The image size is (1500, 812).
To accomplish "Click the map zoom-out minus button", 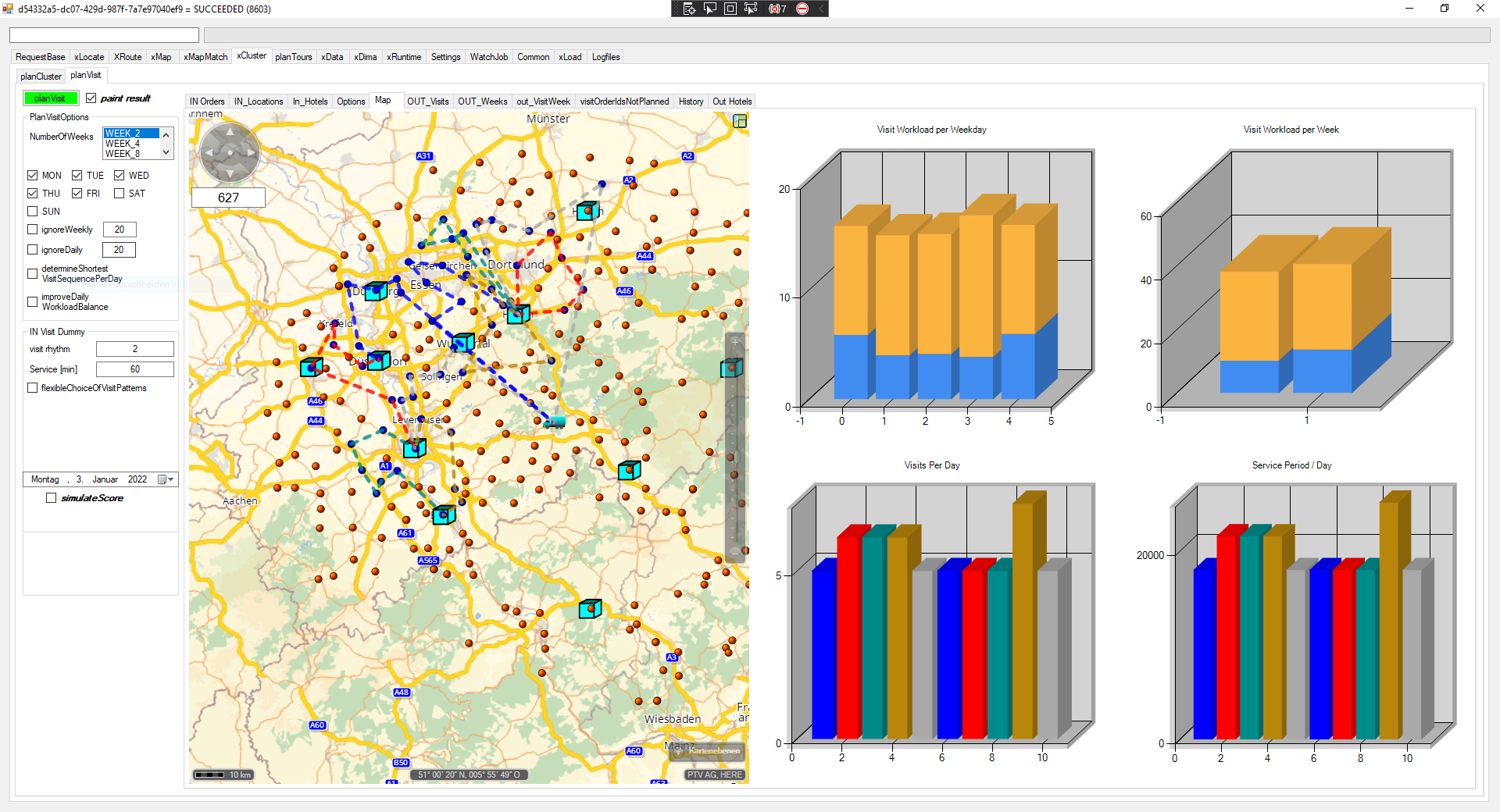I will click(734, 552).
